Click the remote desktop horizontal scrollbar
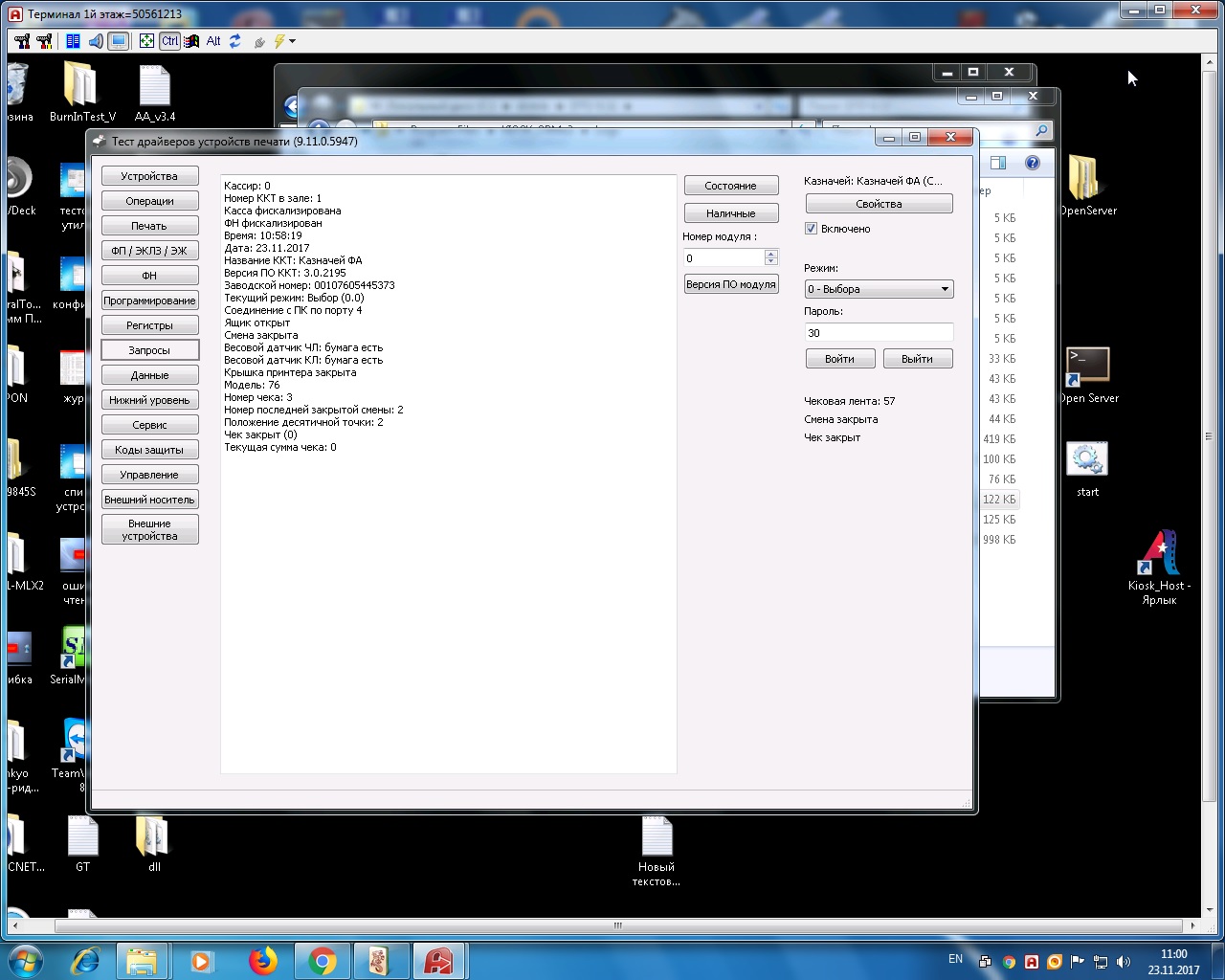The width and height of the screenshot is (1225, 980). tap(618, 925)
